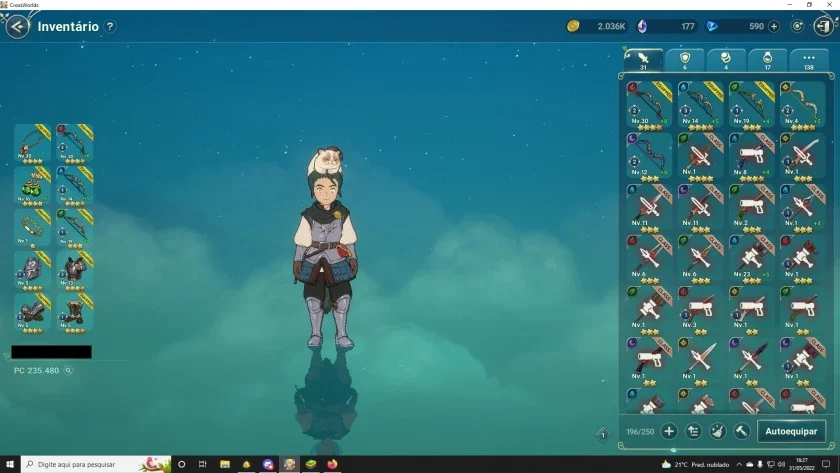Viewport: 840px width, 473px height.
Task: Click the taskbar search box
Action: 96,464
